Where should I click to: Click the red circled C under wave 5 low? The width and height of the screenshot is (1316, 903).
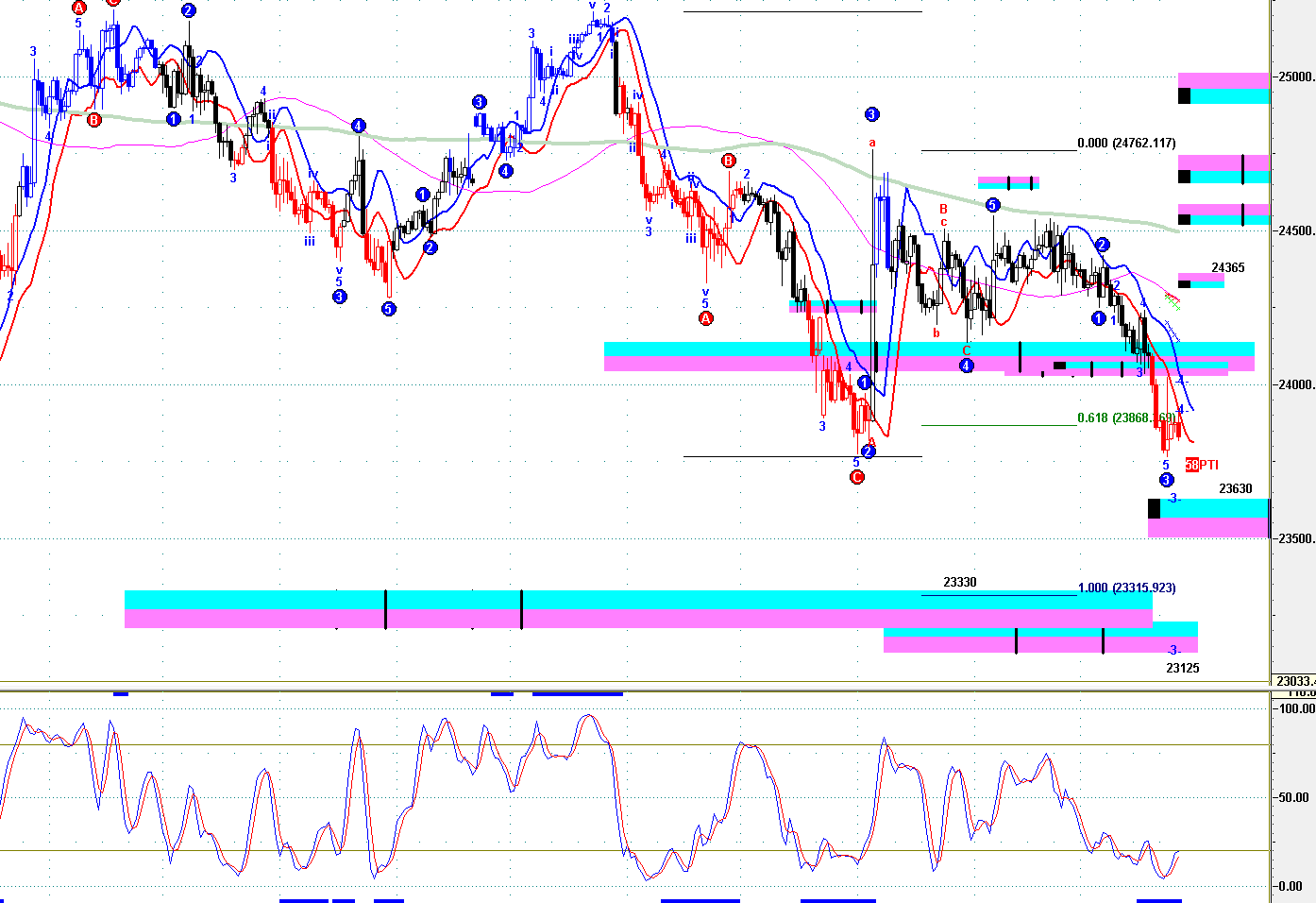pyautogui.click(x=856, y=477)
